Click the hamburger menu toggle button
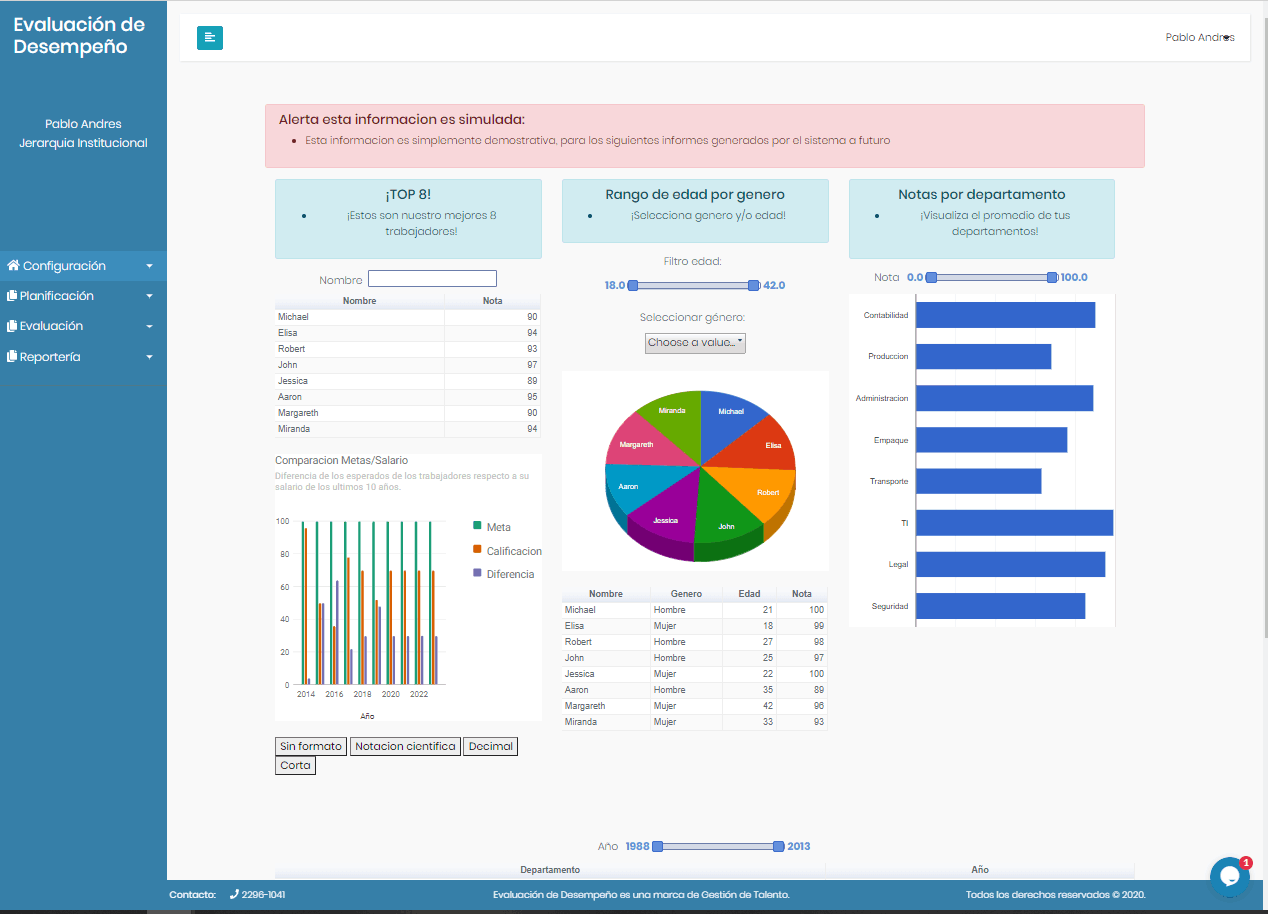 tap(209, 38)
